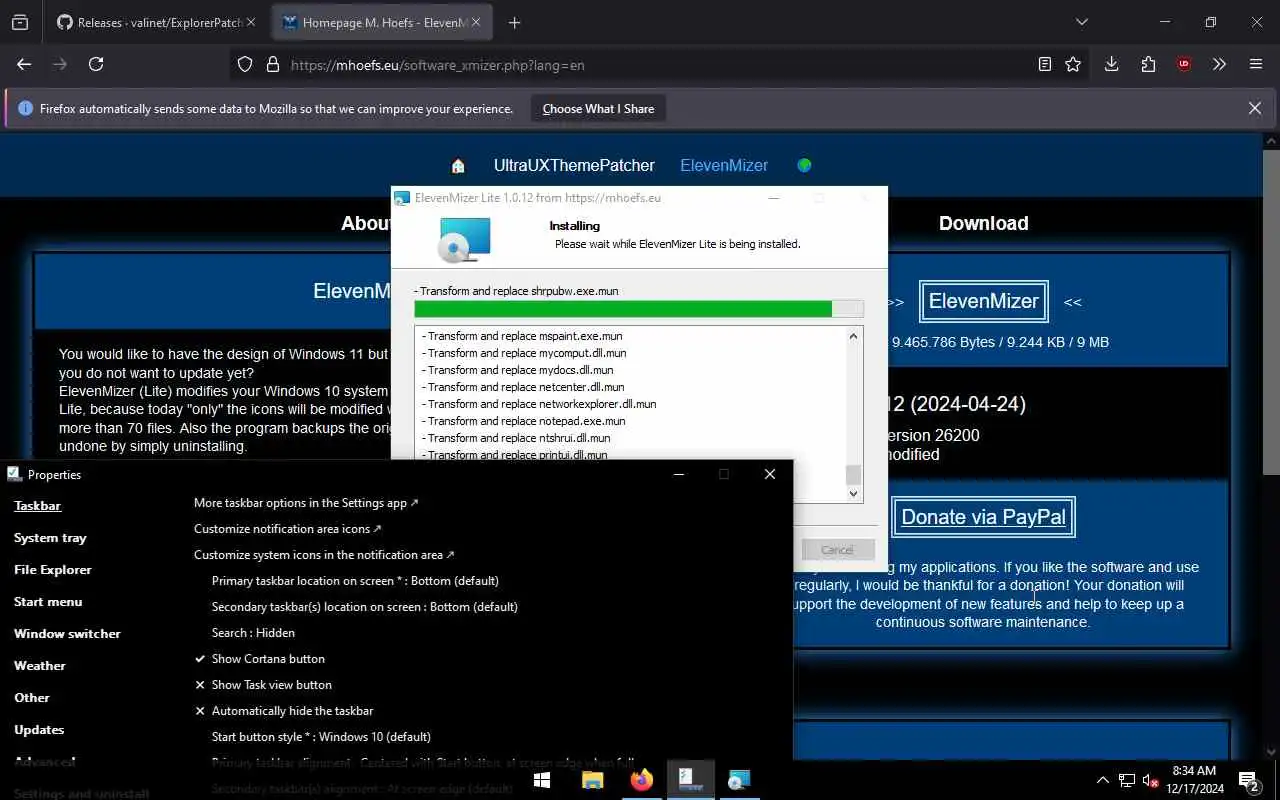Select Weather section in Properties
Viewport: 1280px width, 800px height.
coord(39,666)
